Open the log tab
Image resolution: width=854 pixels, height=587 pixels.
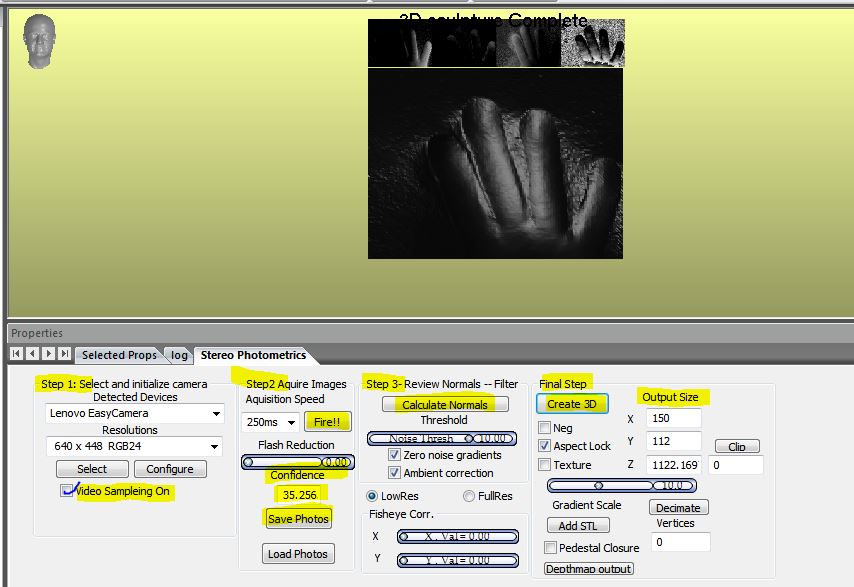click(179, 355)
